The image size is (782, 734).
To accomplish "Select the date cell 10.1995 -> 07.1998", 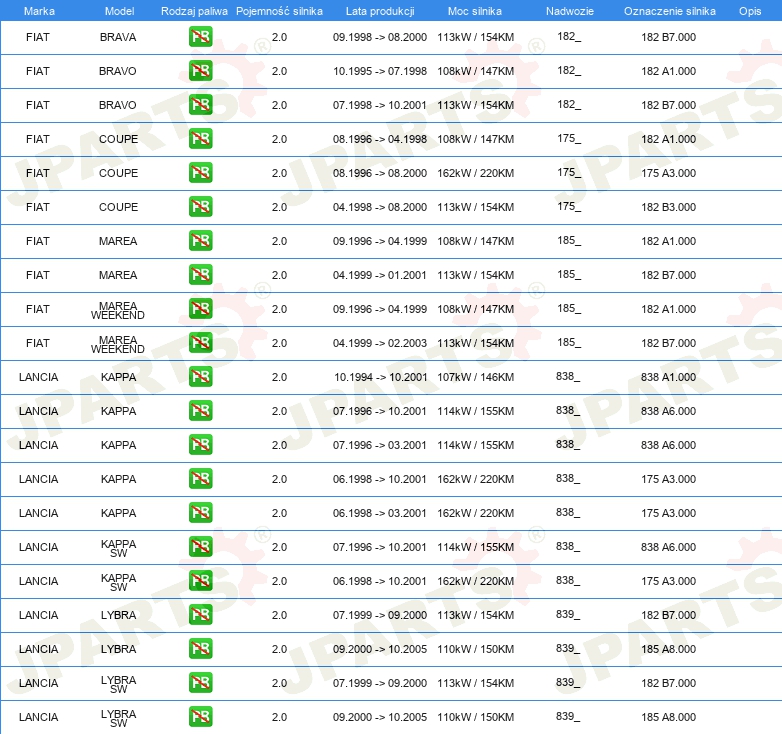I will (x=380, y=71).
